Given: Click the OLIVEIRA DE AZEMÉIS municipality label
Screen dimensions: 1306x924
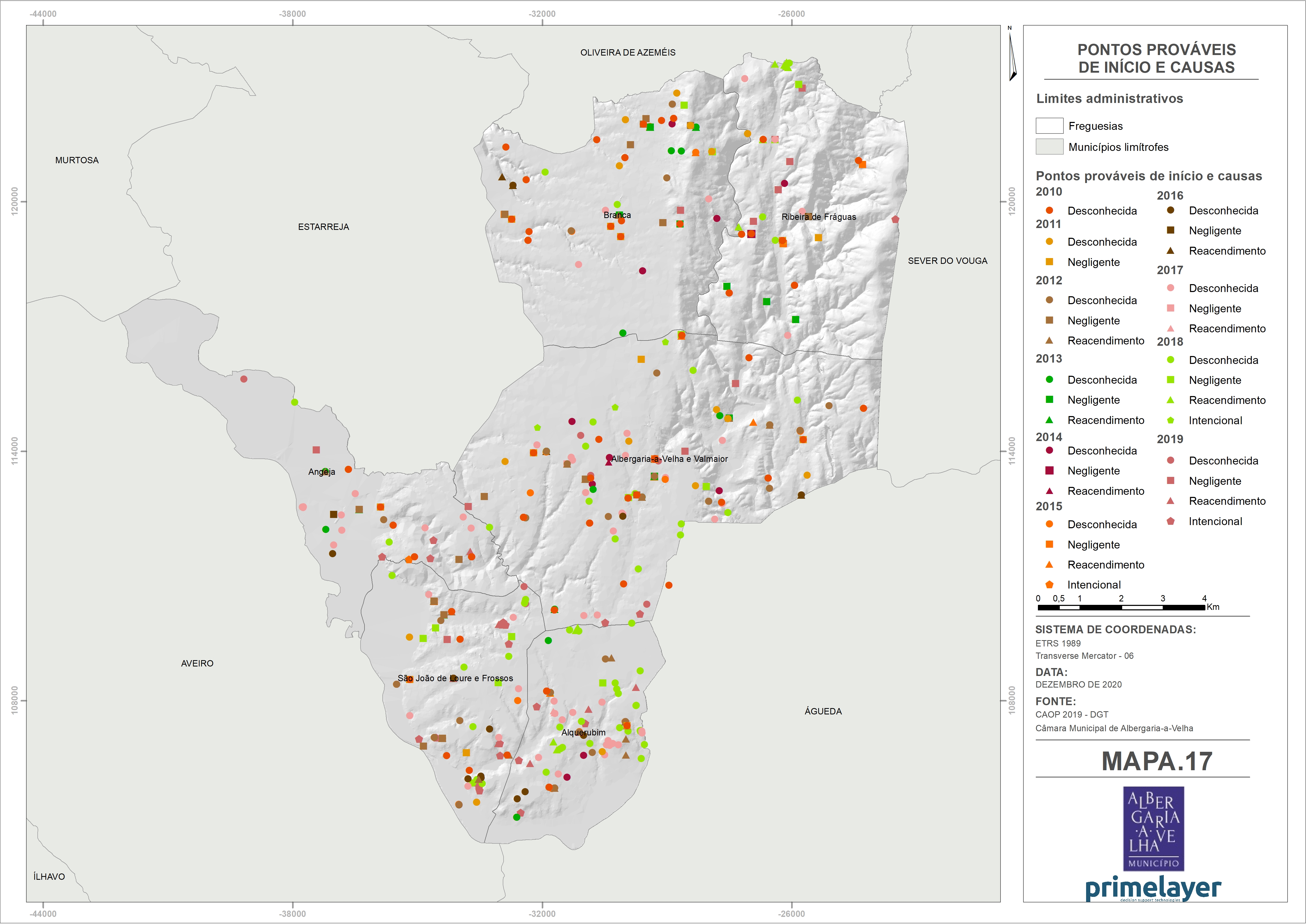Looking at the screenshot, I should (x=628, y=52).
